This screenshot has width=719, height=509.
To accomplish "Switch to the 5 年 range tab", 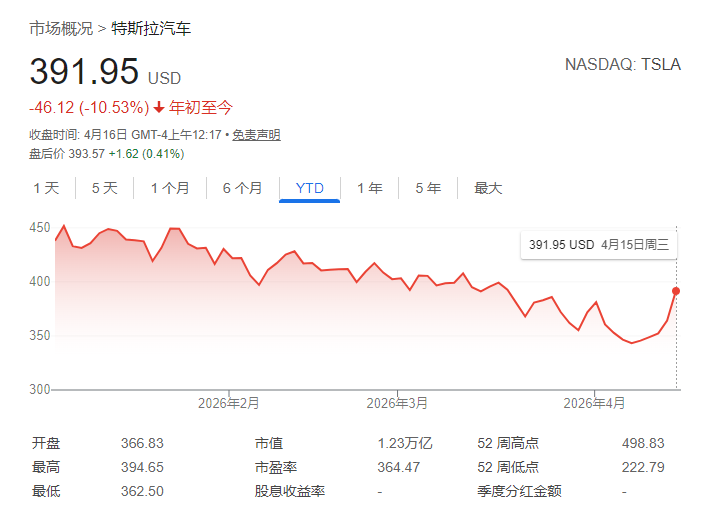I will pos(427,188).
